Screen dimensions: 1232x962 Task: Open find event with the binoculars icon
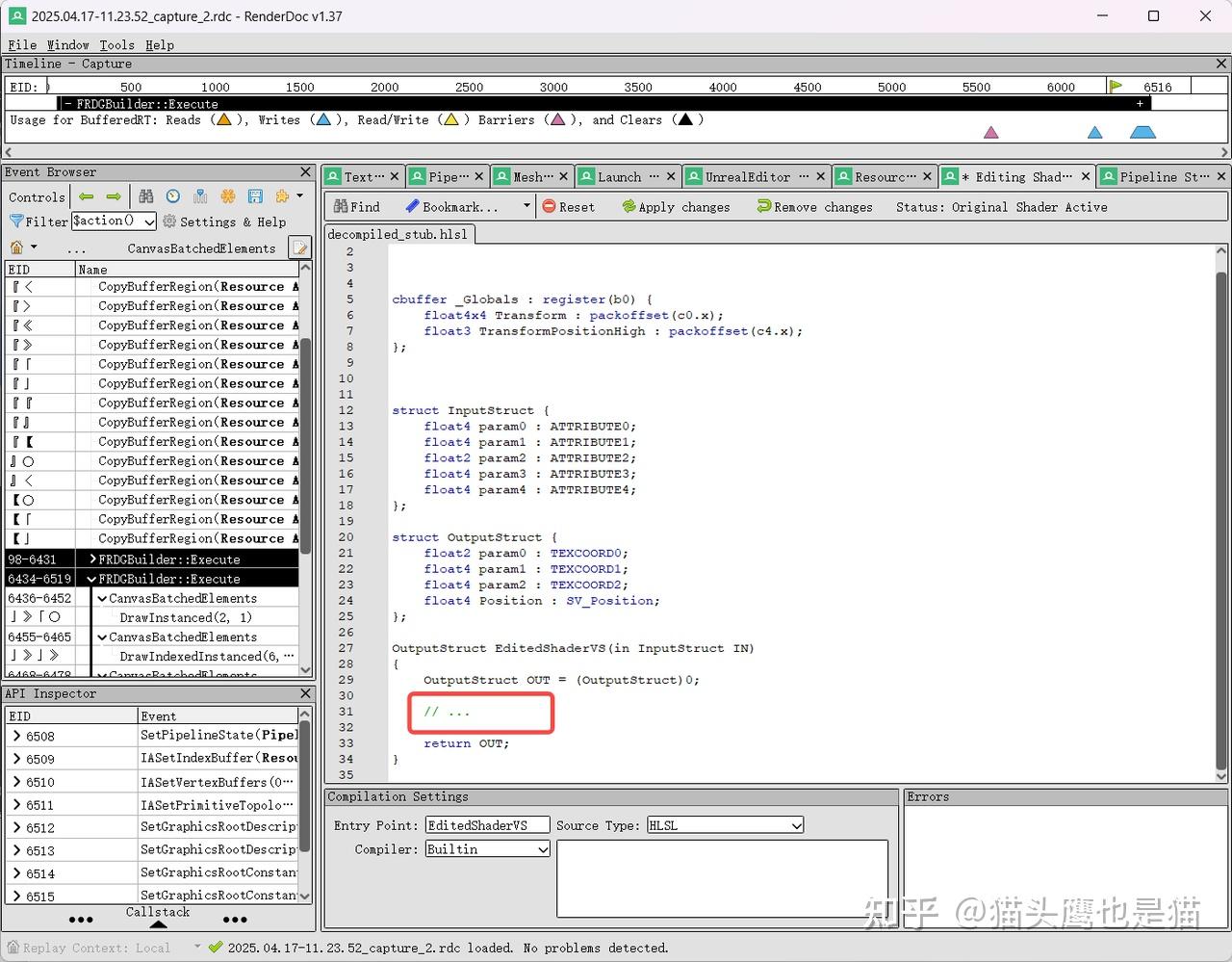coord(146,196)
